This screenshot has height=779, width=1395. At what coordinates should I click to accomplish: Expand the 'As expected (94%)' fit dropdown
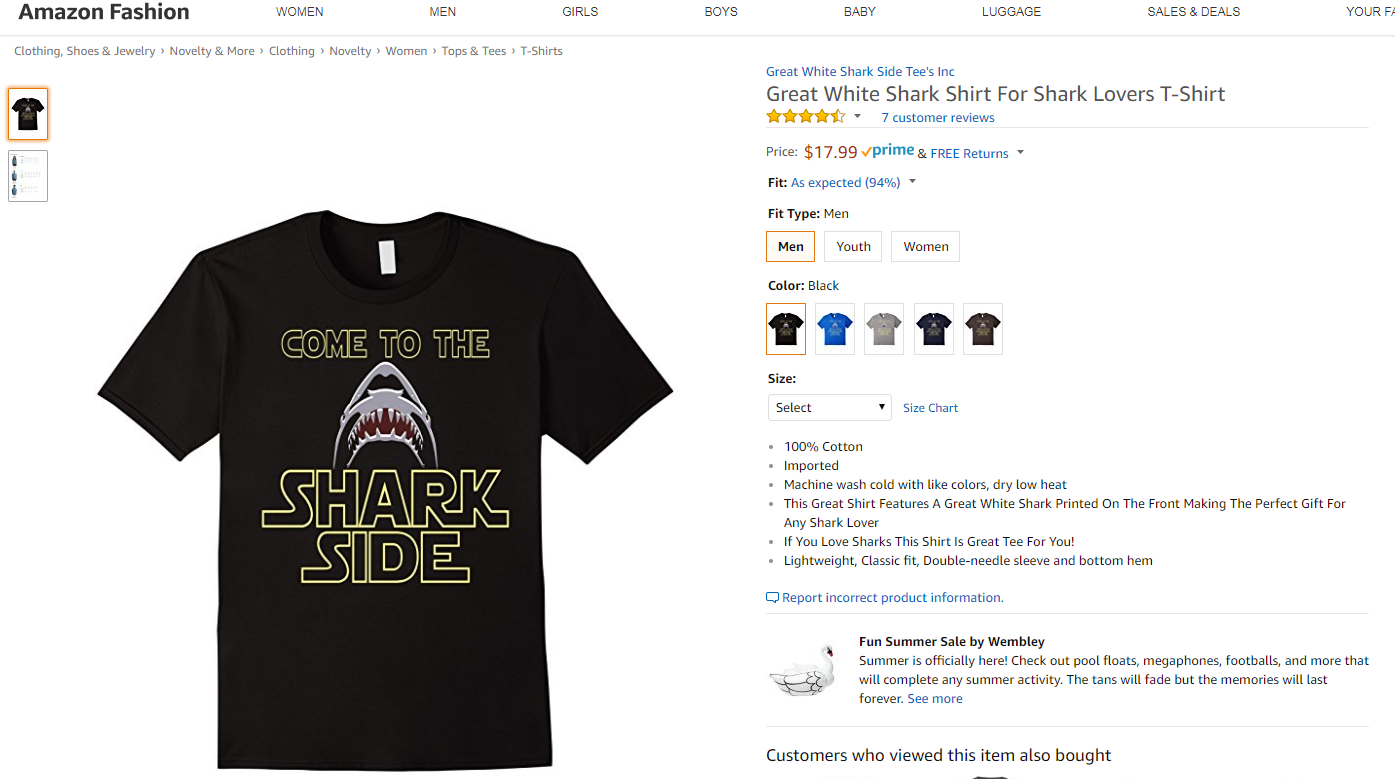910,182
